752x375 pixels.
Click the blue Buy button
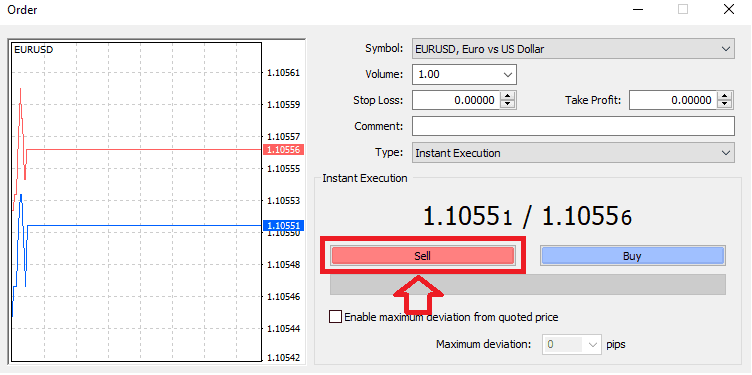click(632, 256)
